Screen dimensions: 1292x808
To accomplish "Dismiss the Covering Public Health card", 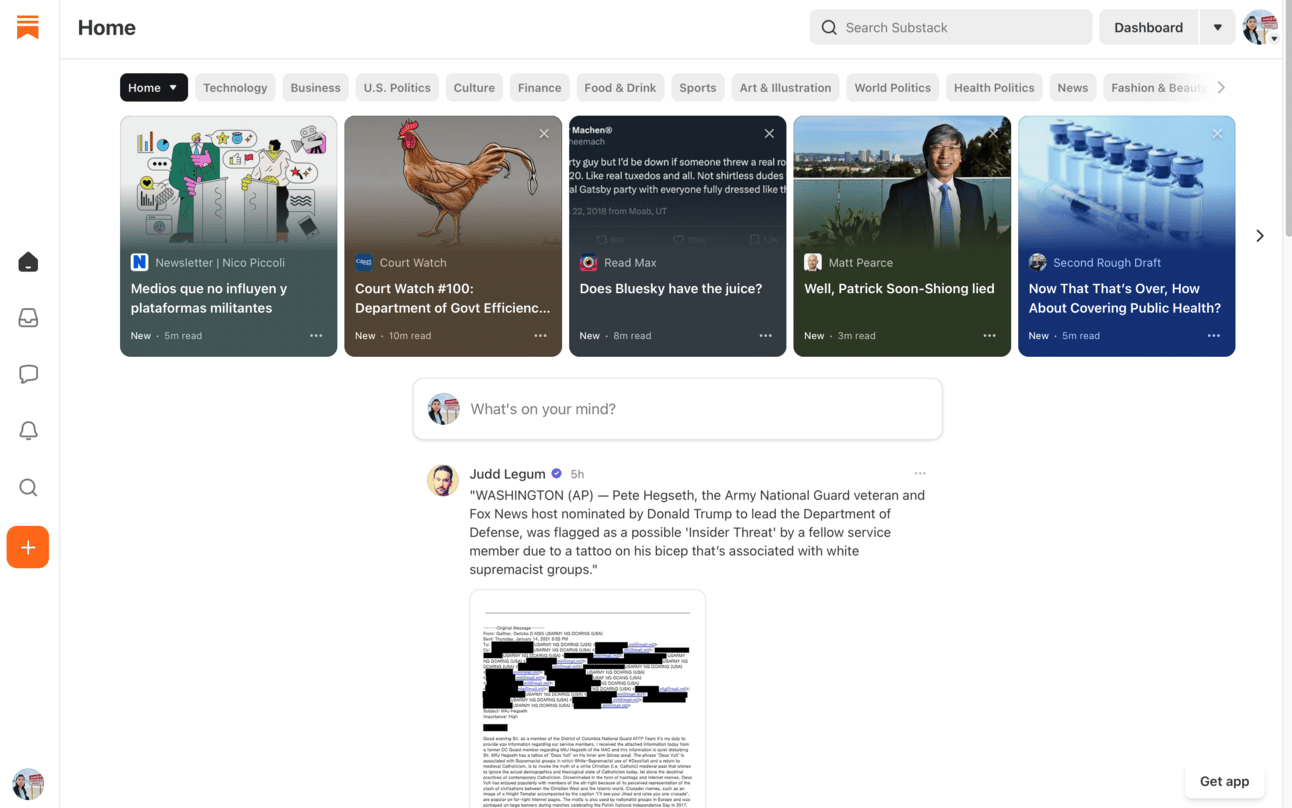I will point(1217,134).
